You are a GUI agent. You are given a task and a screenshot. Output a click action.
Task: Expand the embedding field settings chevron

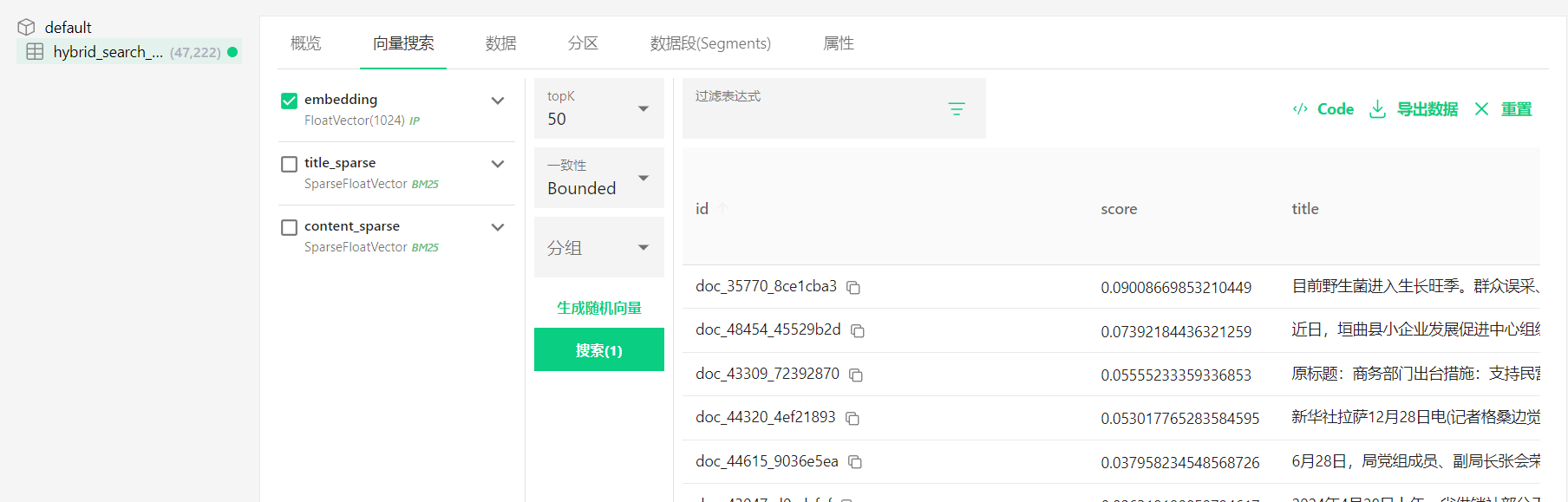click(498, 101)
